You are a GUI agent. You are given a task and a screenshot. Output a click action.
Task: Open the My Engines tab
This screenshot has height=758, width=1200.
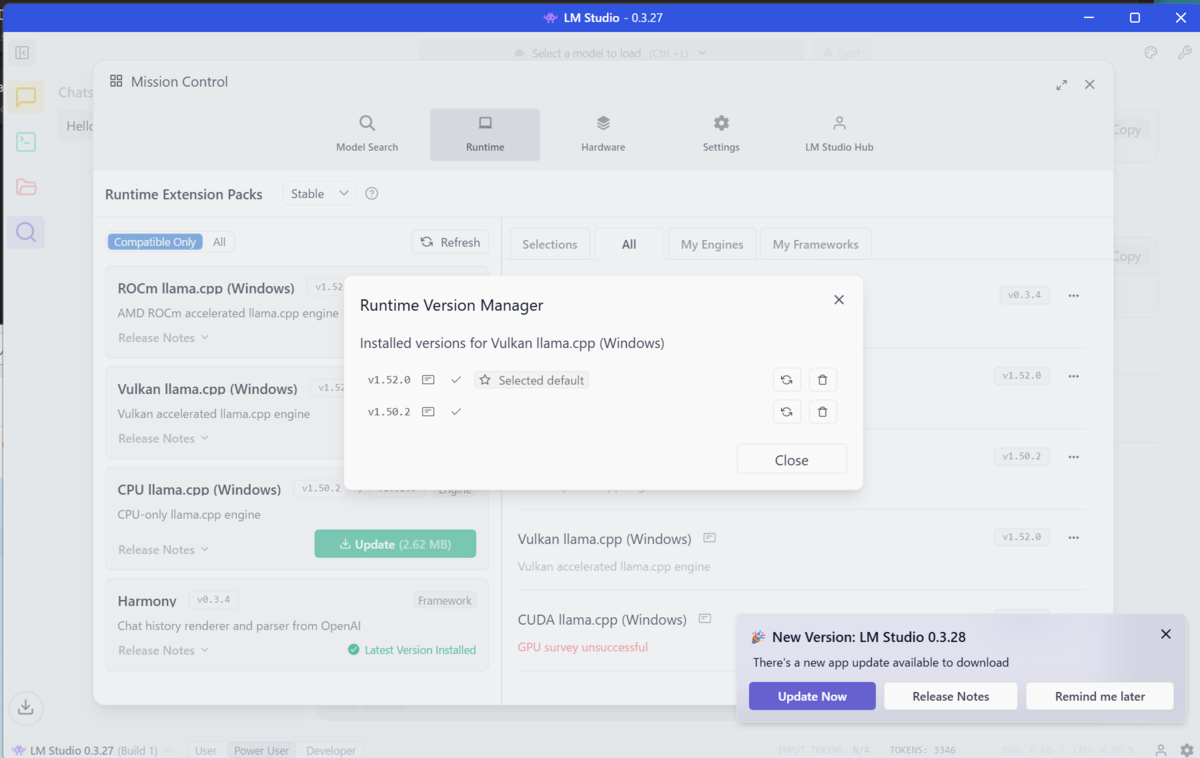tap(712, 244)
